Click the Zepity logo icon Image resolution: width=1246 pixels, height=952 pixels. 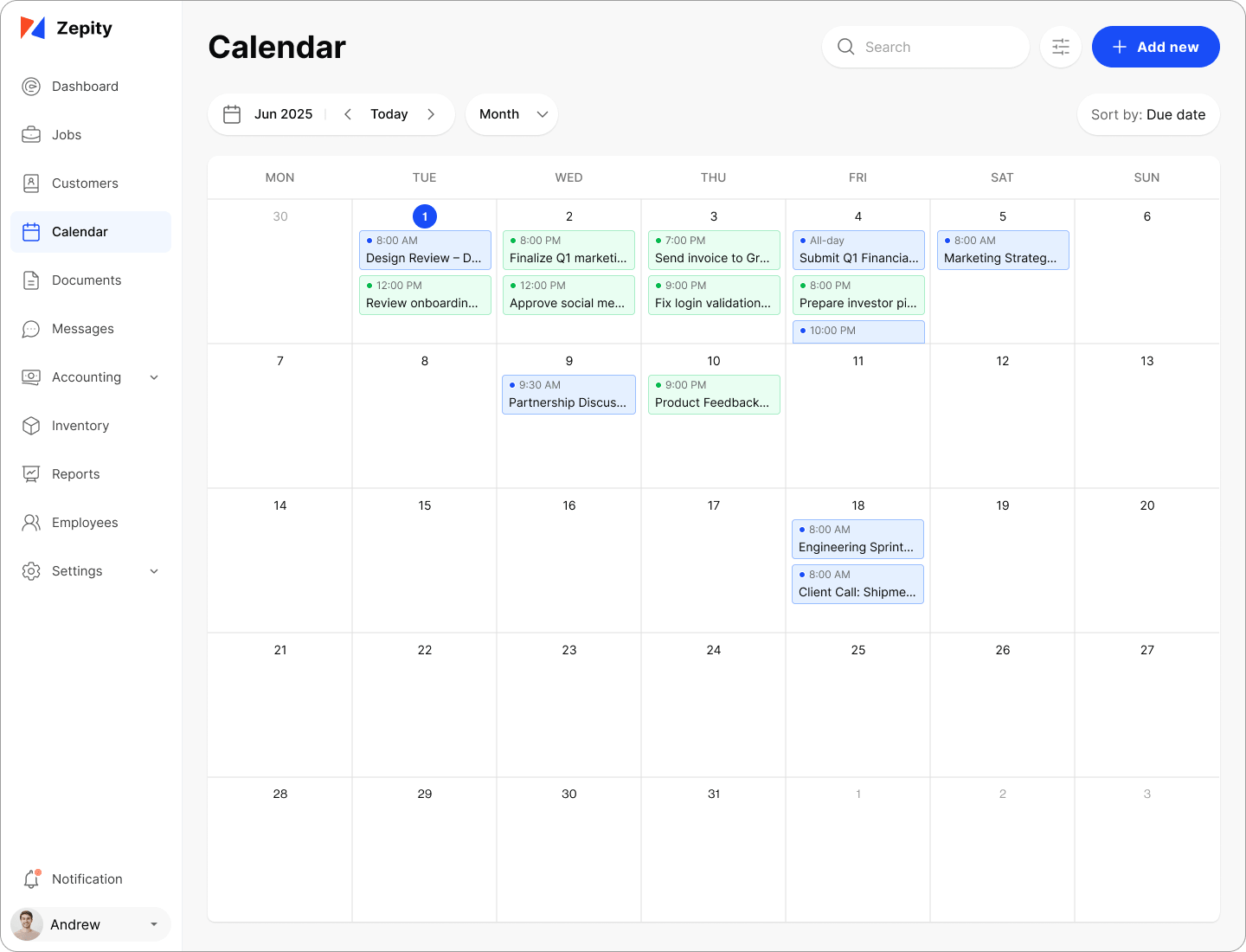(33, 29)
